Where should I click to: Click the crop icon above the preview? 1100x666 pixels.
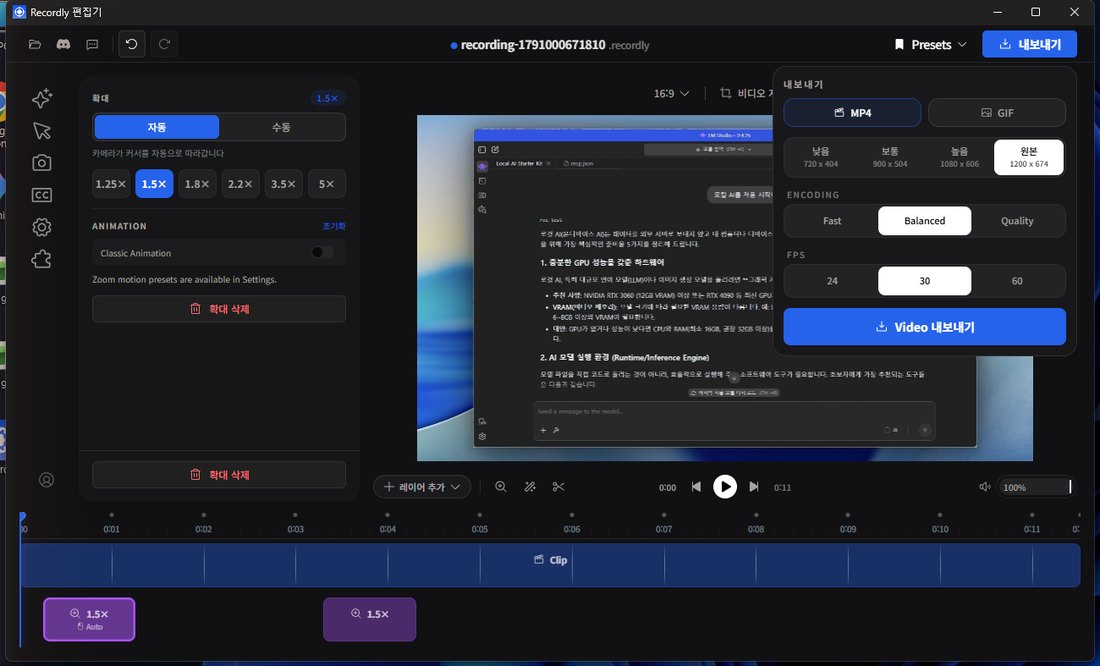pyautogui.click(x=725, y=93)
